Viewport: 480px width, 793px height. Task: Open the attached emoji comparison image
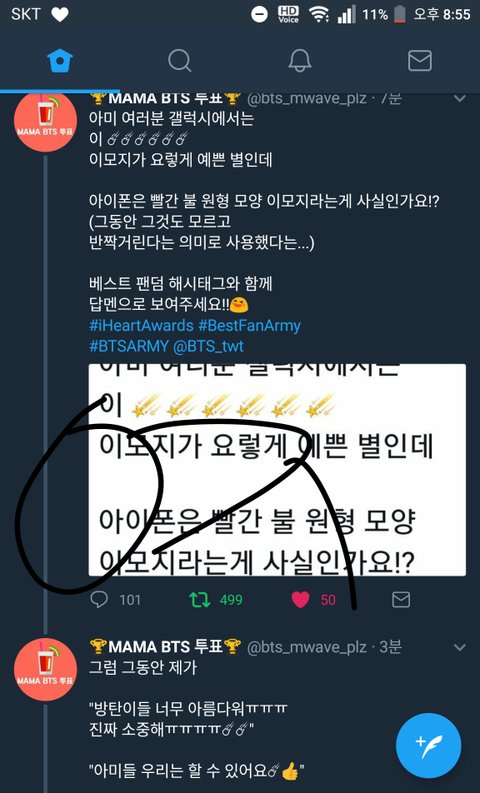[277, 469]
